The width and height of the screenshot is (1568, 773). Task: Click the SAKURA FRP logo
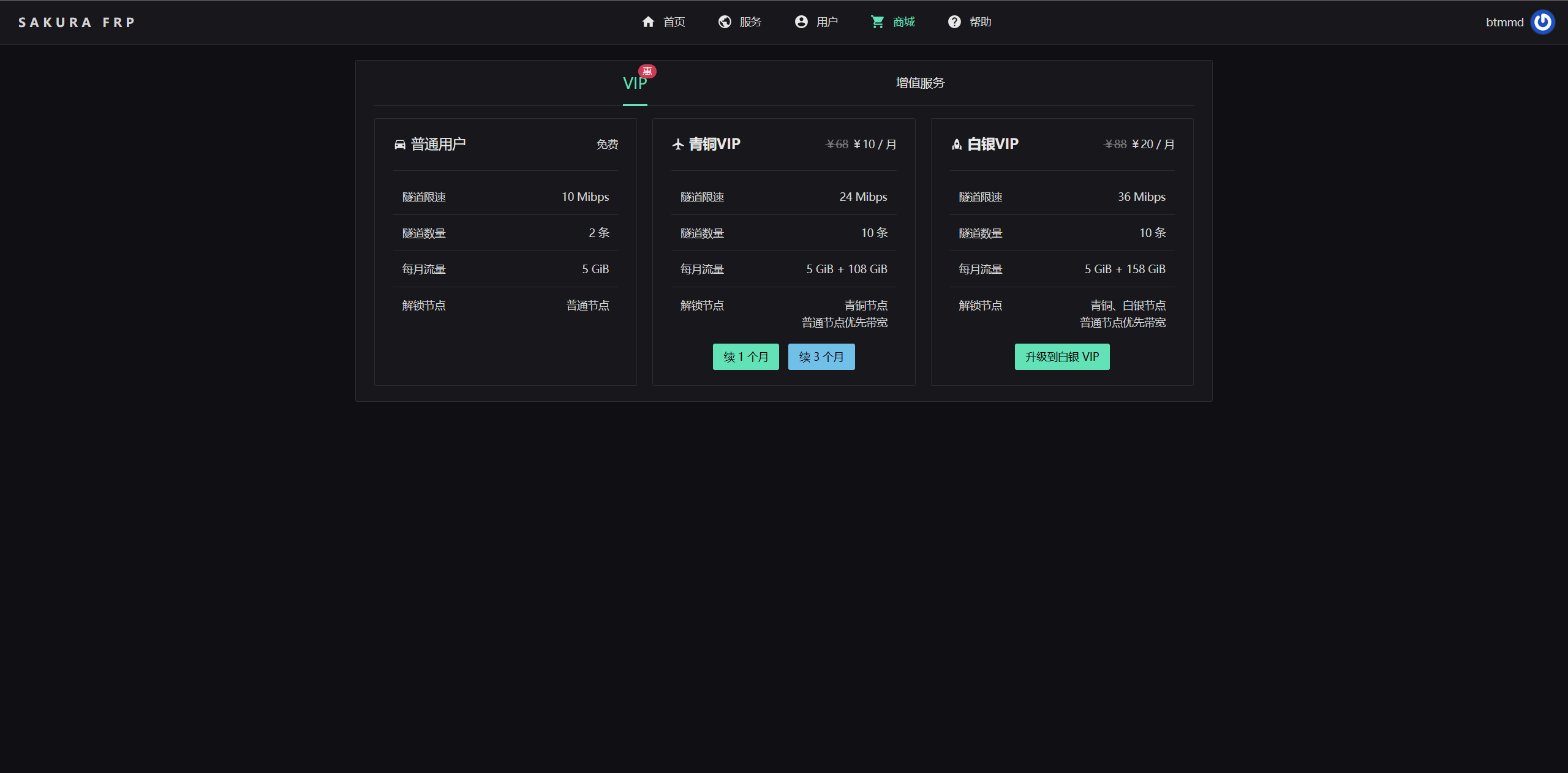[x=77, y=23]
